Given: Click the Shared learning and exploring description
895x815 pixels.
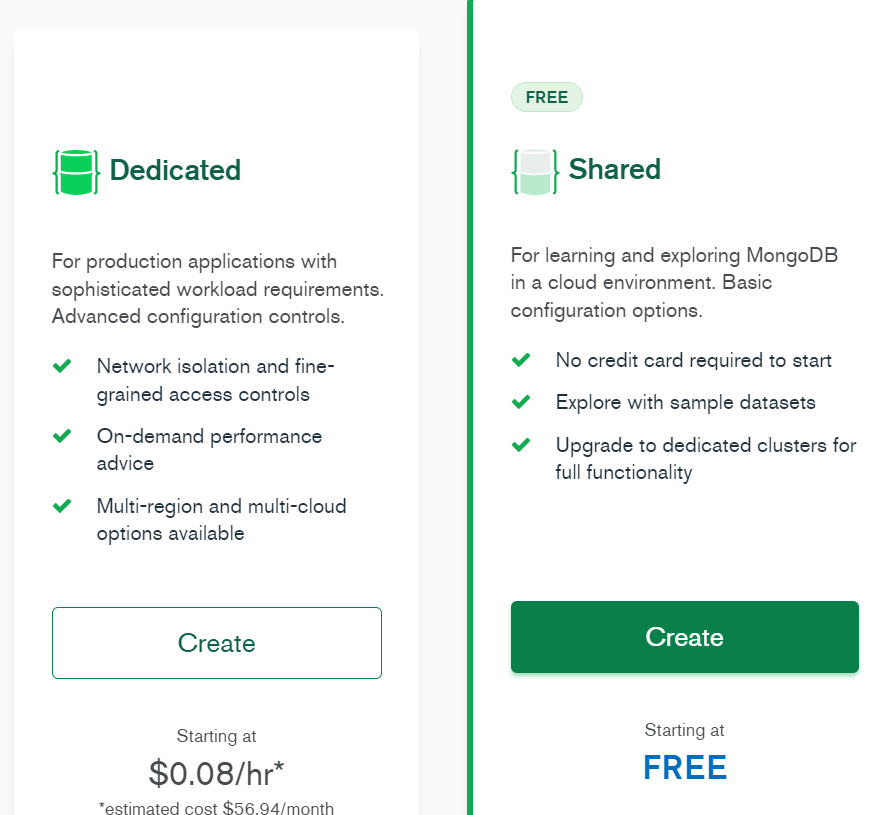Looking at the screenshot, I should 674,282.
